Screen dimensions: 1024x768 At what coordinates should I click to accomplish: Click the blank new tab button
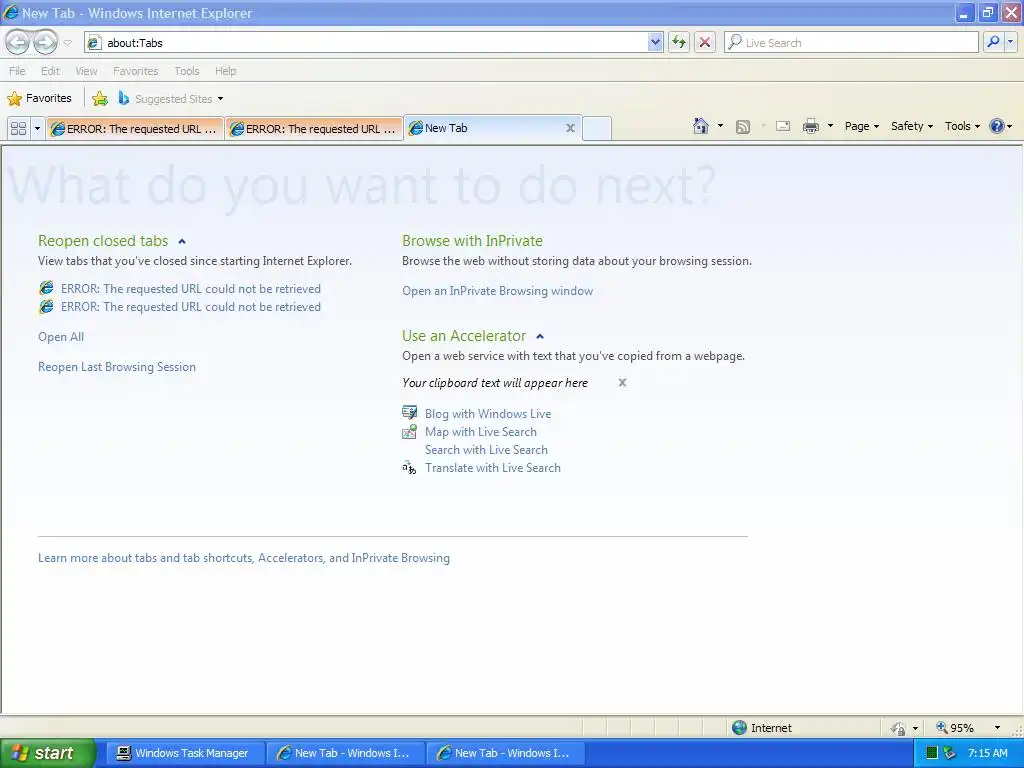(x=596, y=129)
